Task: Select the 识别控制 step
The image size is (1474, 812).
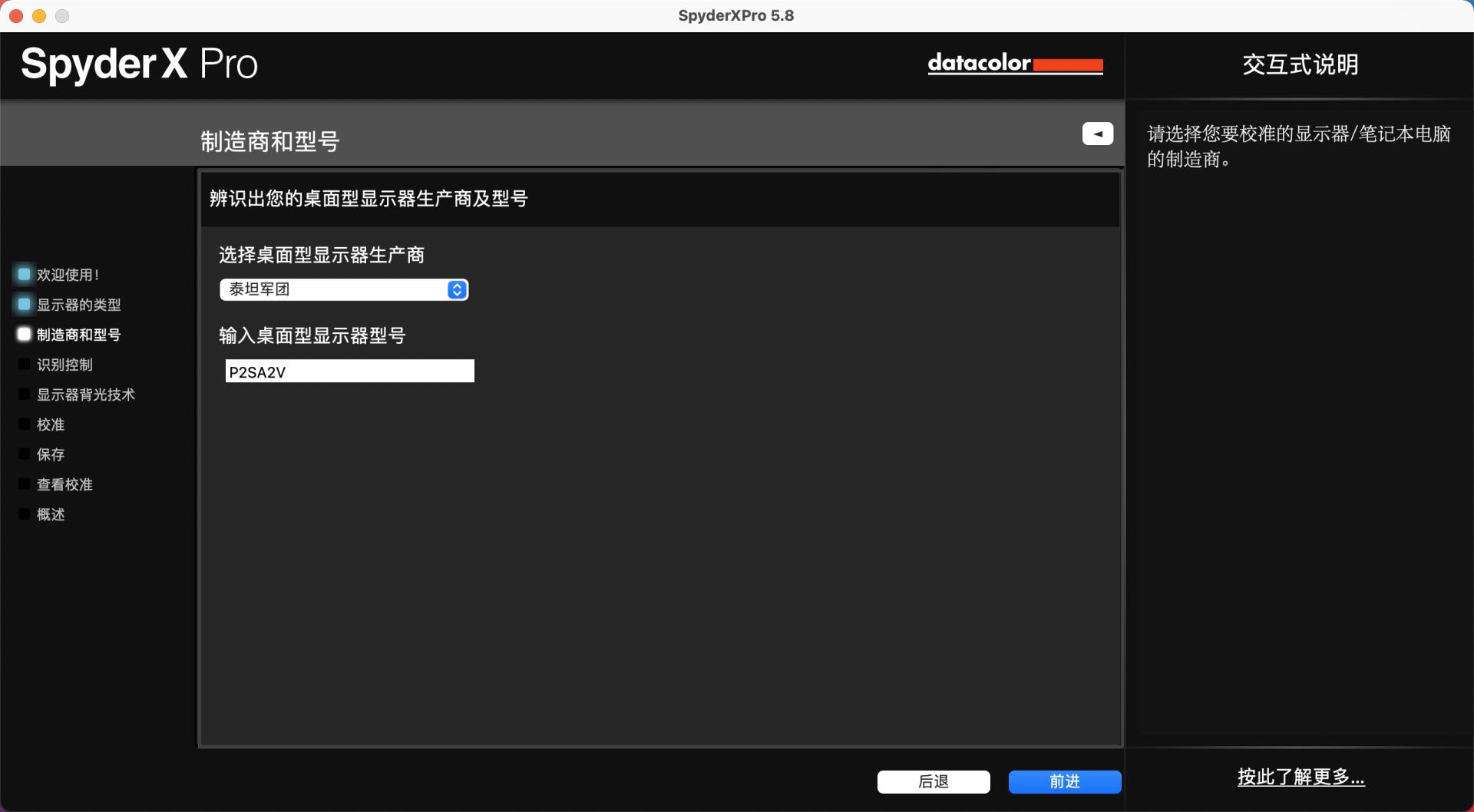Action: point(64,365)
